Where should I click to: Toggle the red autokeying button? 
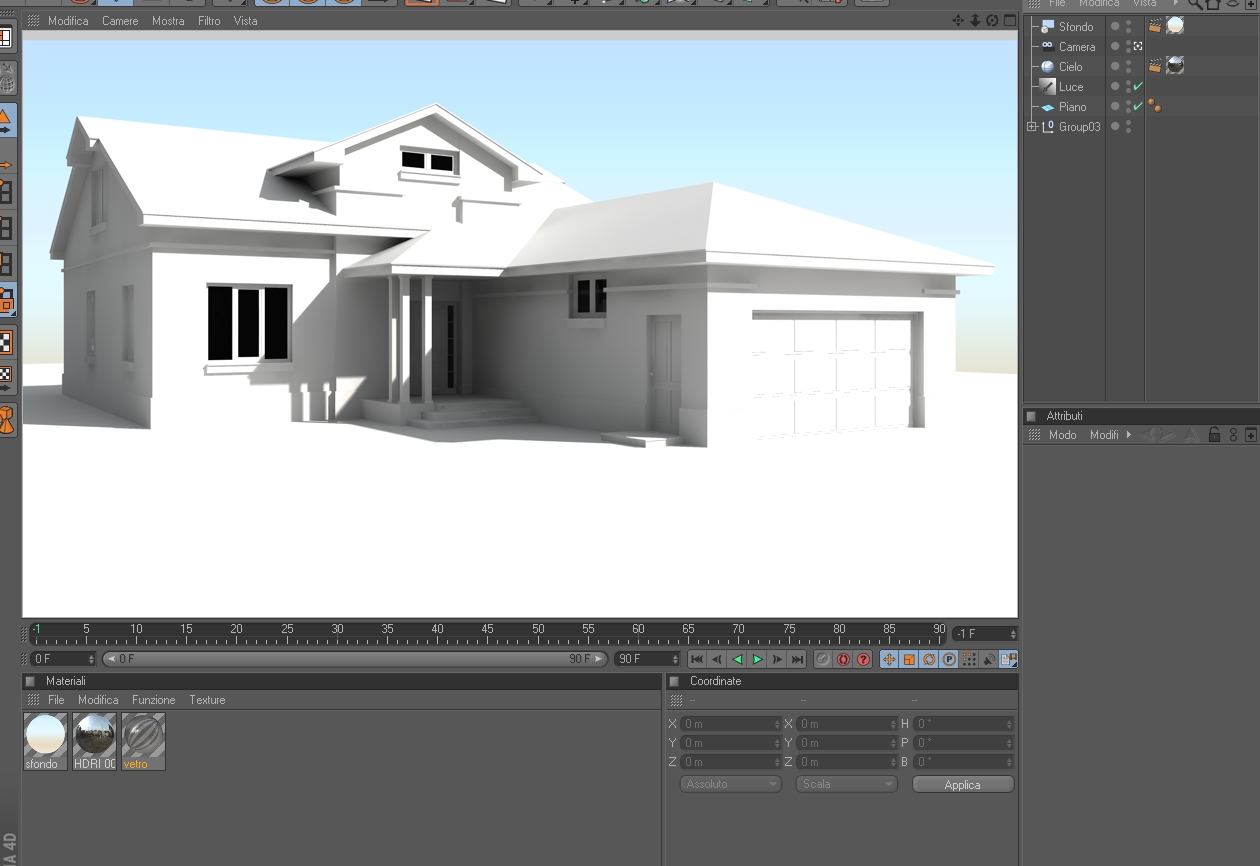(842, 659)
